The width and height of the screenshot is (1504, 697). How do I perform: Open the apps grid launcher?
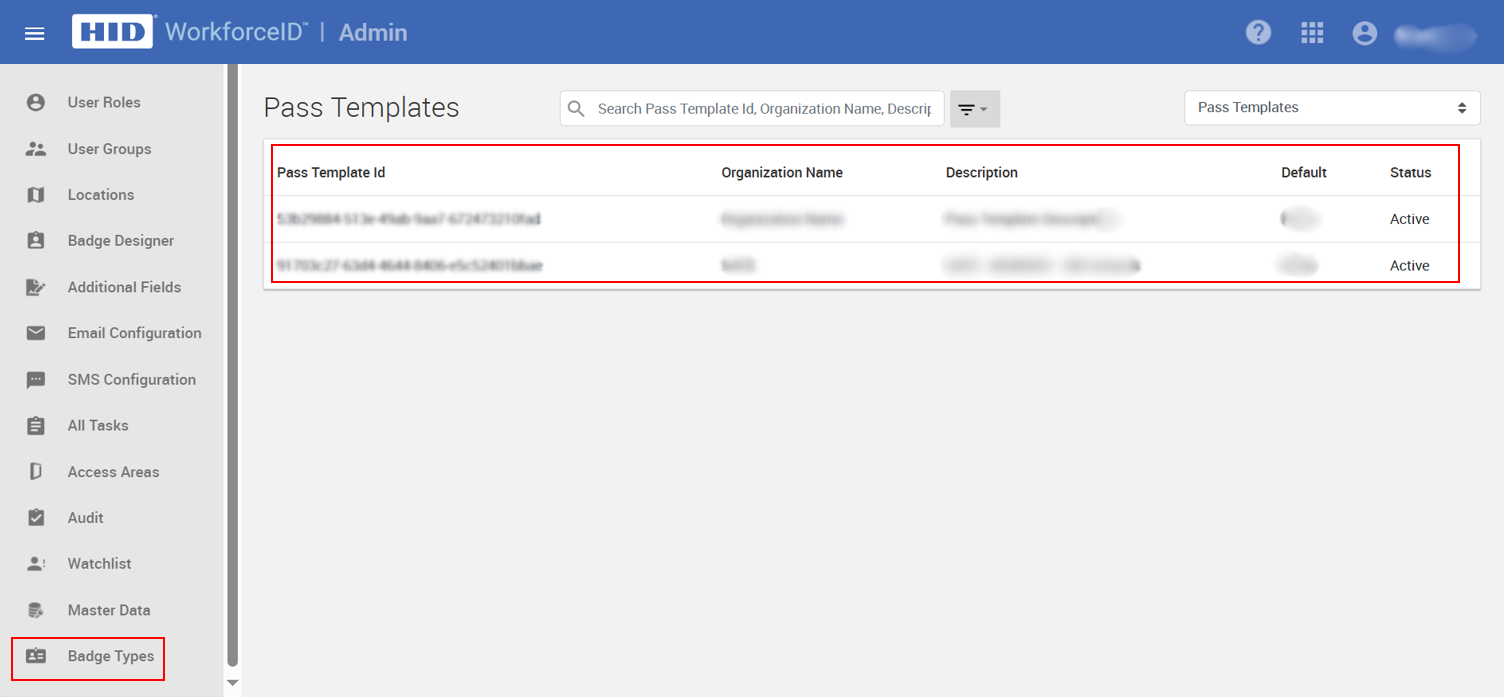(x=1312, y=33)
